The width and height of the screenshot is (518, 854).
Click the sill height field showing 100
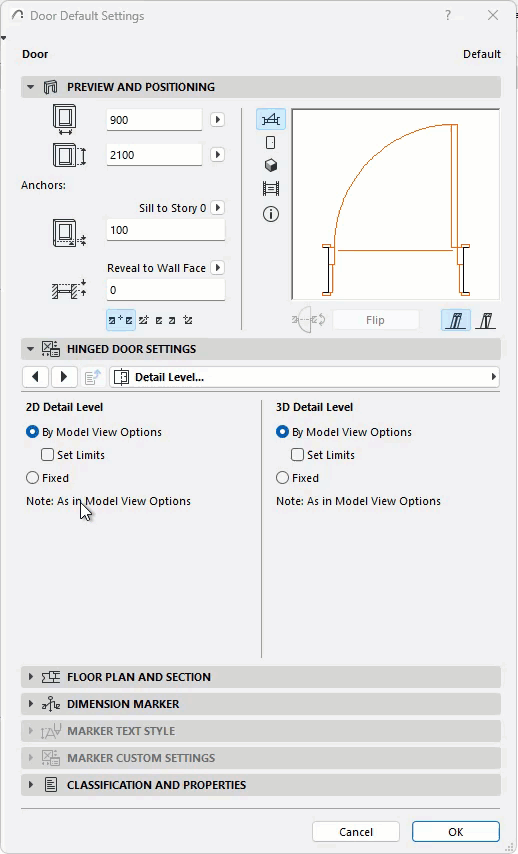pos(166,230)
